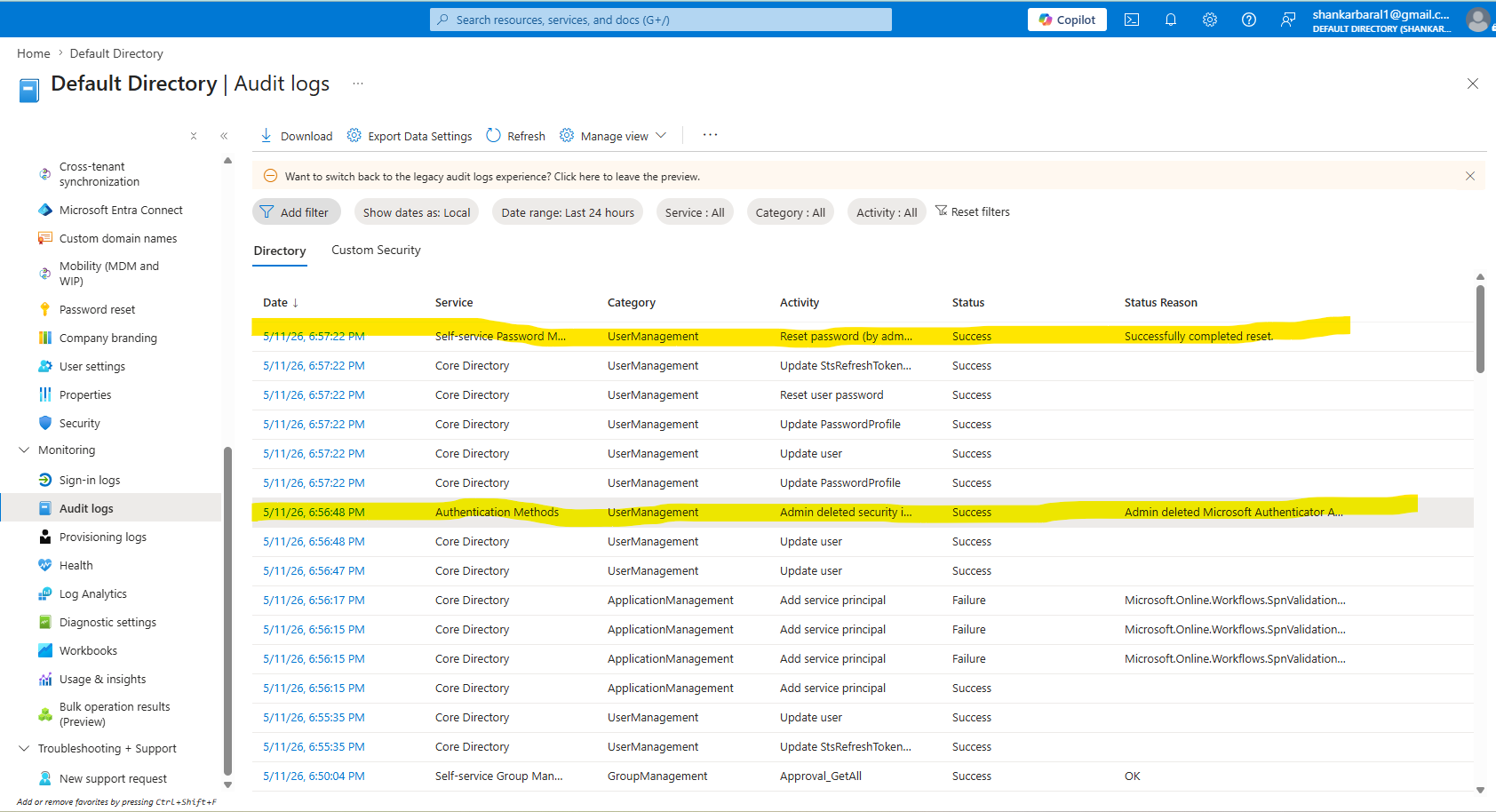Open New support request
Screen dimensions: 1496x812
point(113,779)
